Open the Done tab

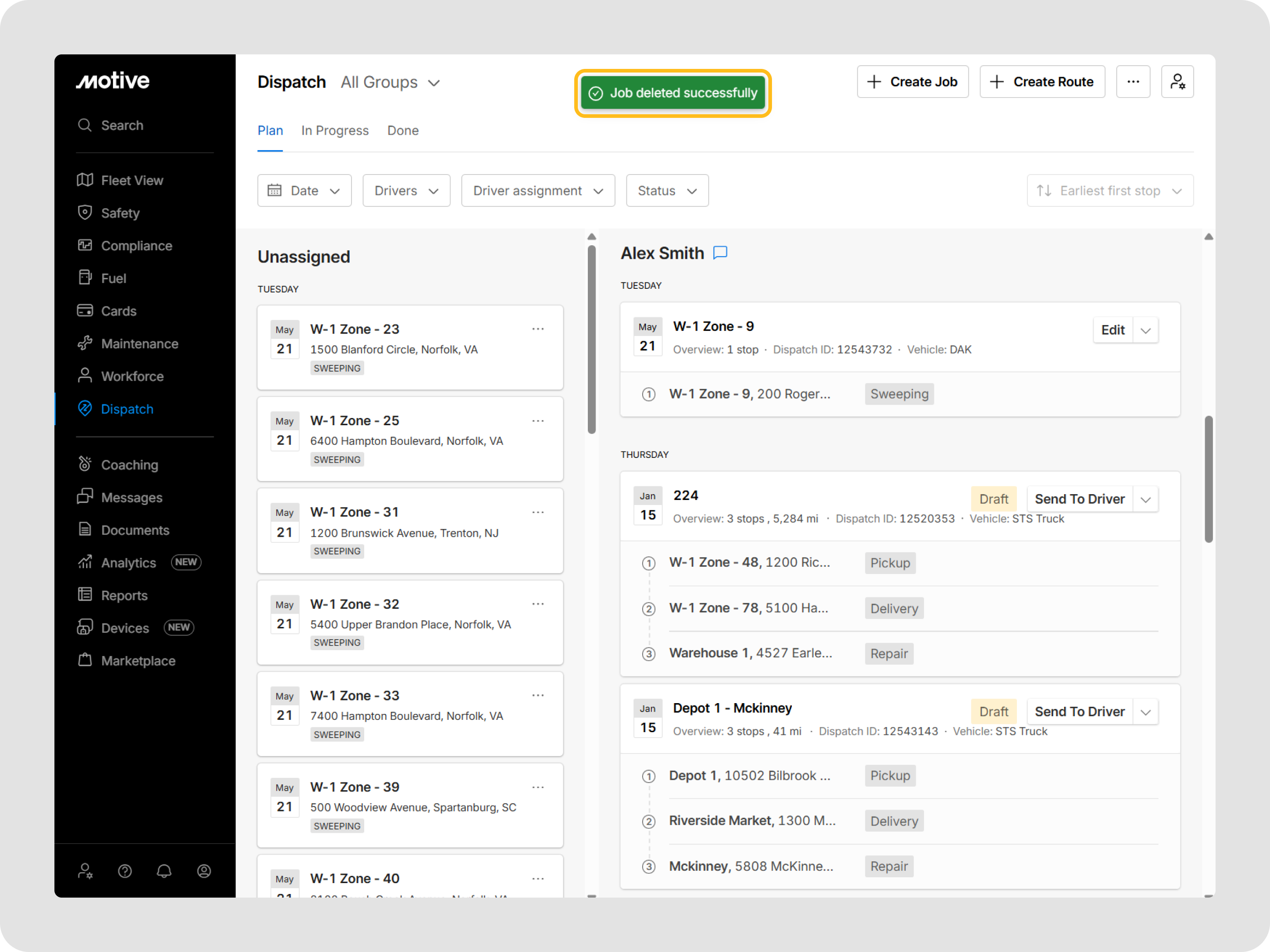[x=402, y=130]
